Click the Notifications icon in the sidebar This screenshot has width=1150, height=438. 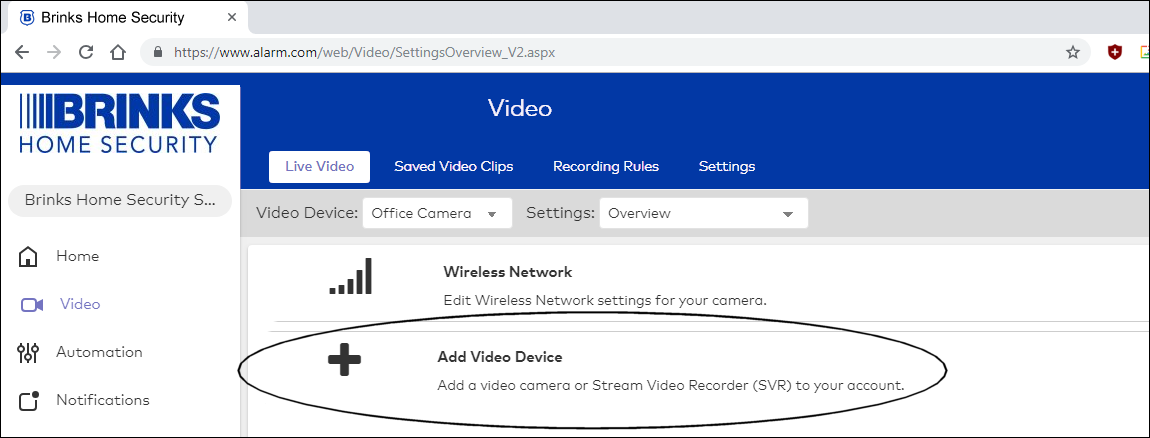(28, 401)
